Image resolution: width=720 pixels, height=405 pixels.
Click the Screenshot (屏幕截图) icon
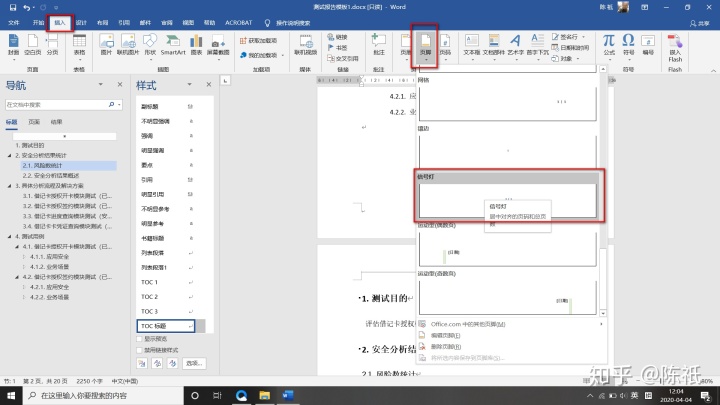pos(218,41)
